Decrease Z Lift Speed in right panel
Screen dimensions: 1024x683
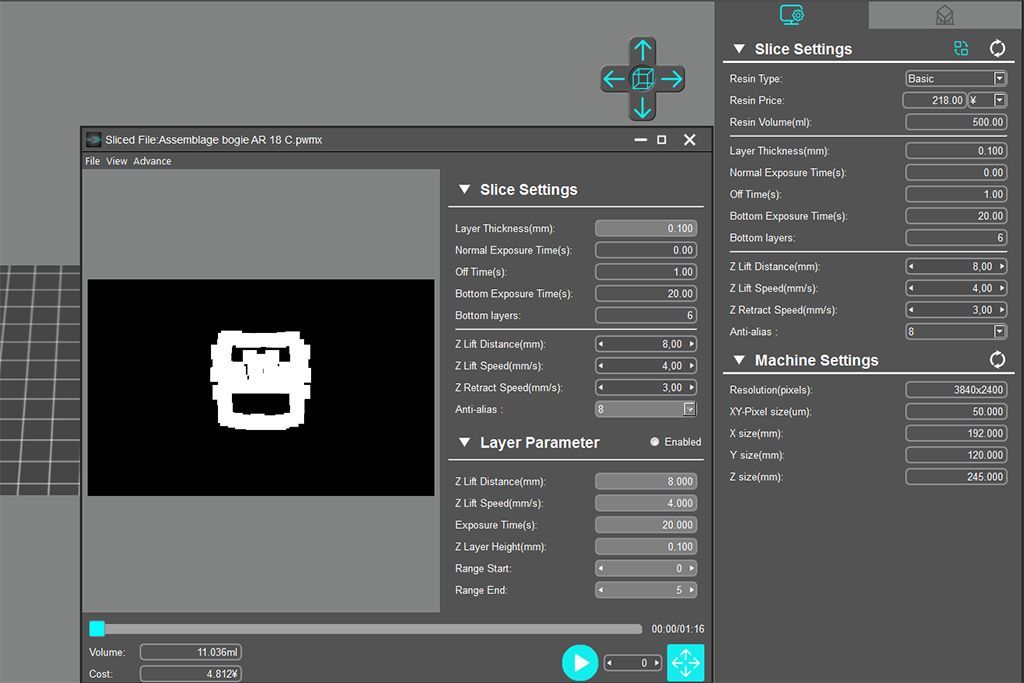click(911, 288)
